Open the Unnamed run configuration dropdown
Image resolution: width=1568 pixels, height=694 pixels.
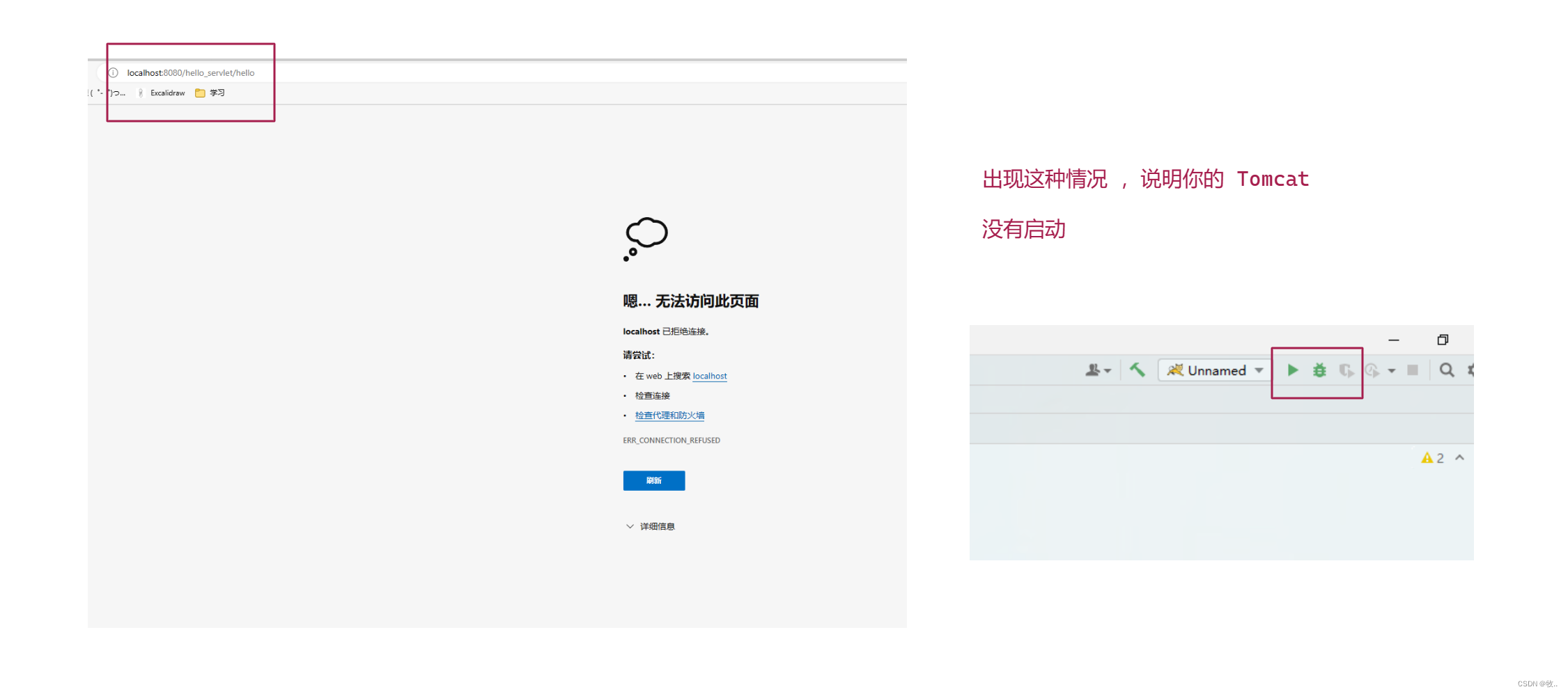pos(1215,370)
